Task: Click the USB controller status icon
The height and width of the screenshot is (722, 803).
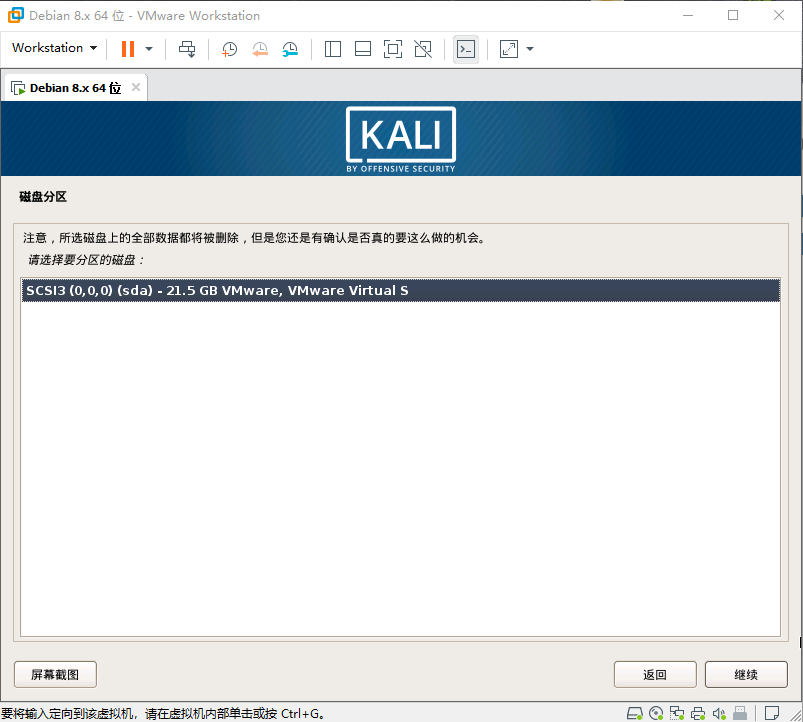Action: pyautogui.click(x=740, y=713)
